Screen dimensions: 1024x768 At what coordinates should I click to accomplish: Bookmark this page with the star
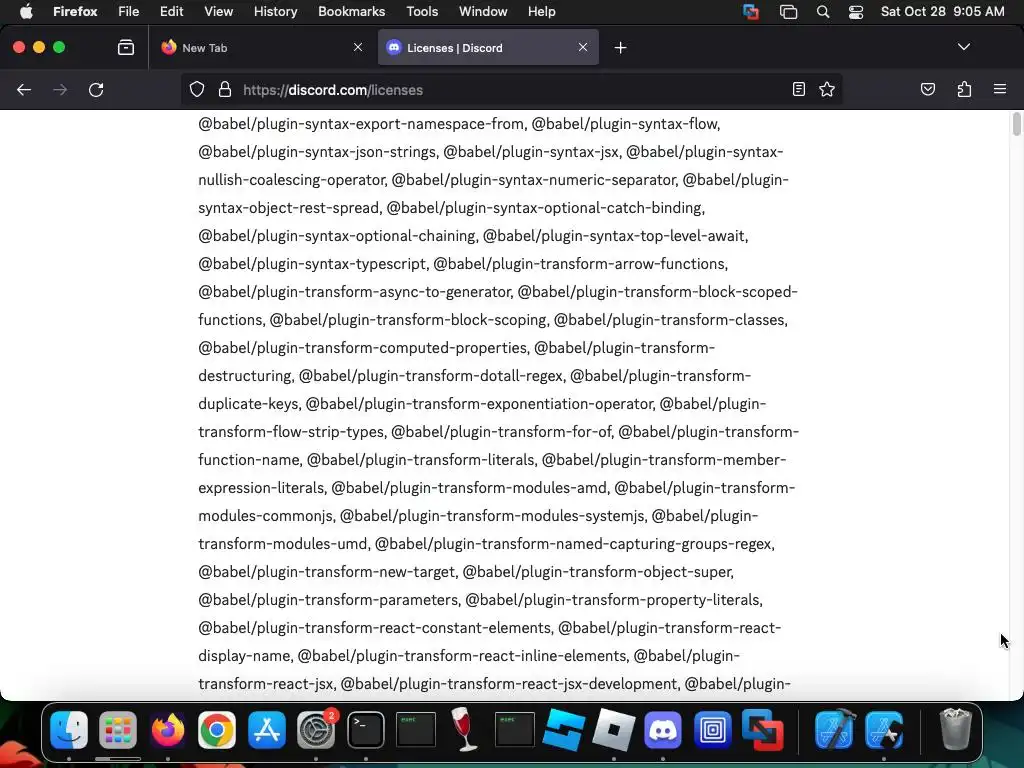tap(827, 89)
